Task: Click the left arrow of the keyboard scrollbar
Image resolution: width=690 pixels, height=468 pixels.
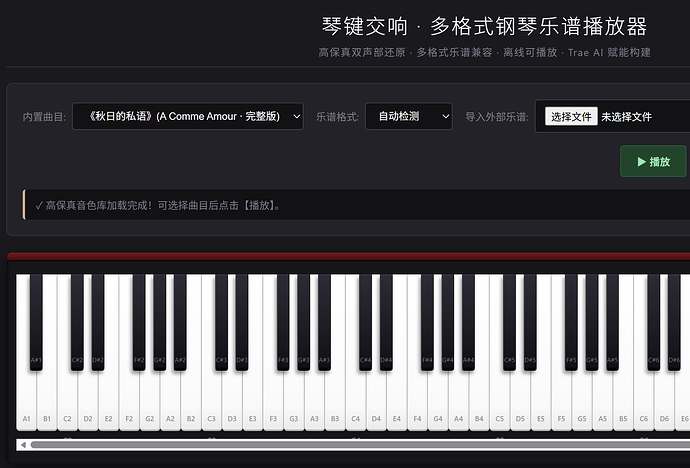Action: pos(23,445)
